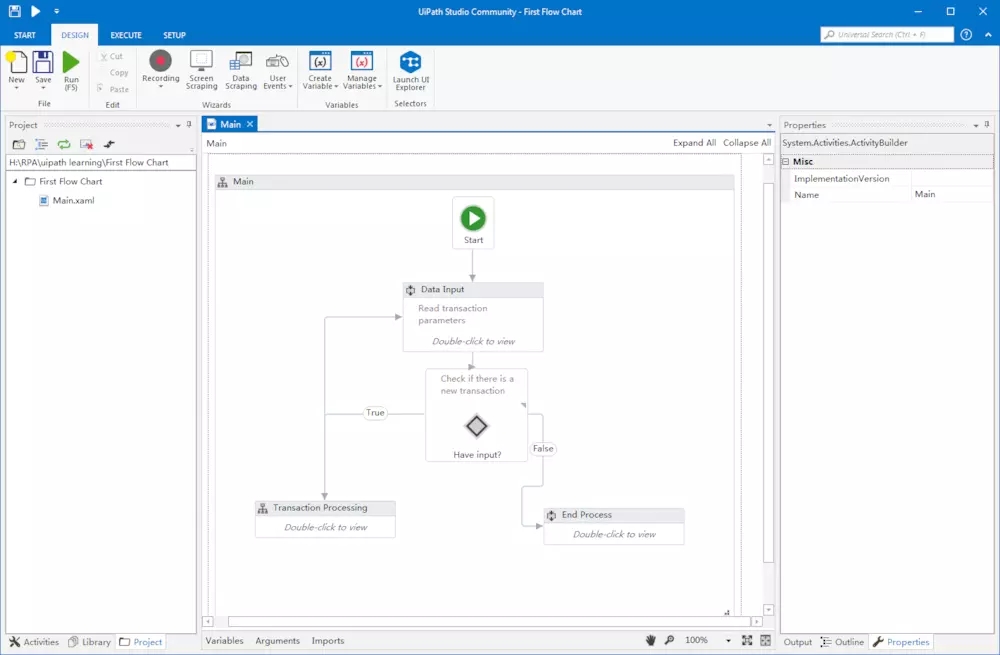Select the First Flow Chart folder
The image size is (1000, 655).
click(64, 181)
